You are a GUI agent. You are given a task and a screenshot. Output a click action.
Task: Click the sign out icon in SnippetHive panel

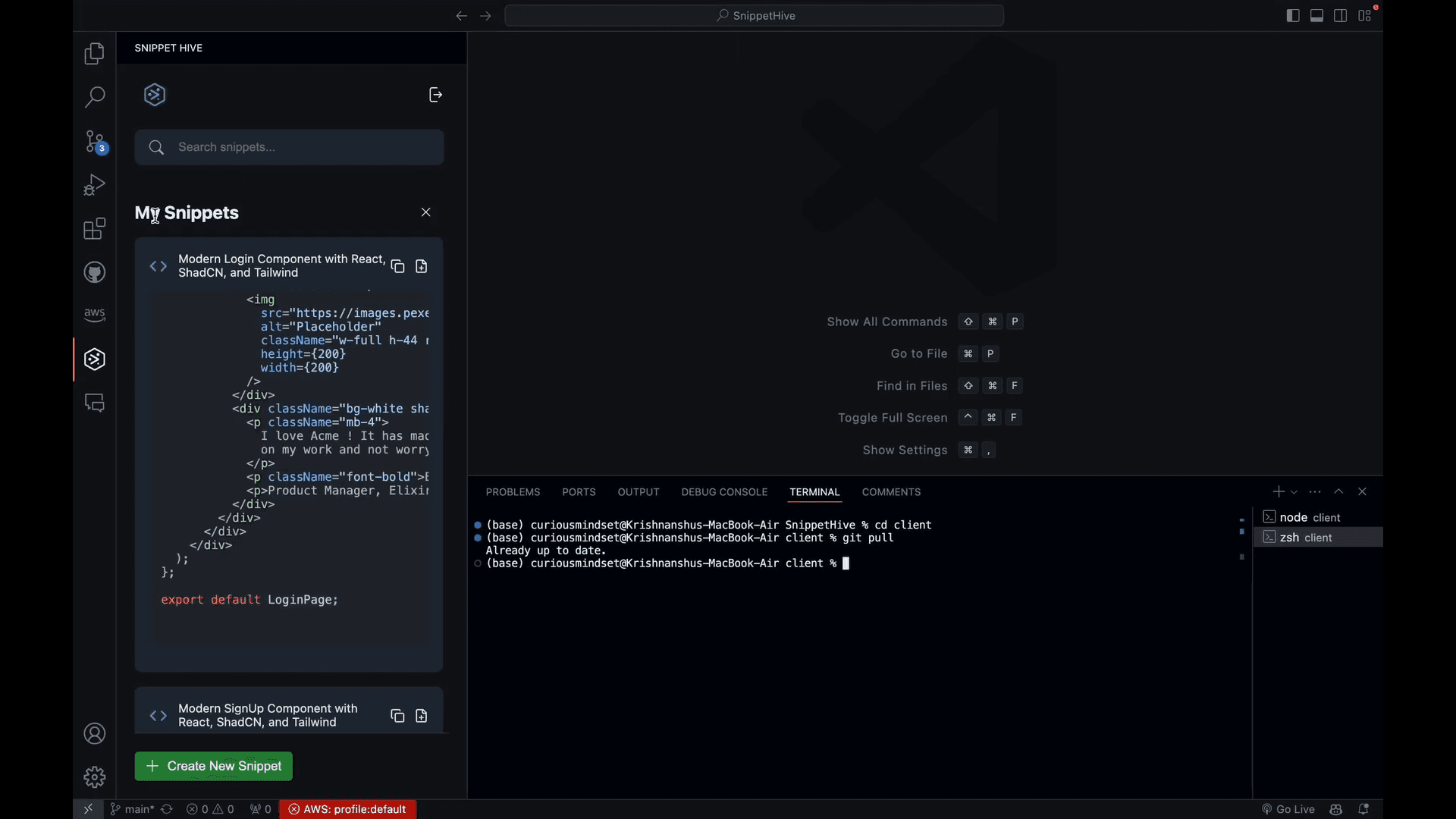pyautogui.click(x=435, y=94)
